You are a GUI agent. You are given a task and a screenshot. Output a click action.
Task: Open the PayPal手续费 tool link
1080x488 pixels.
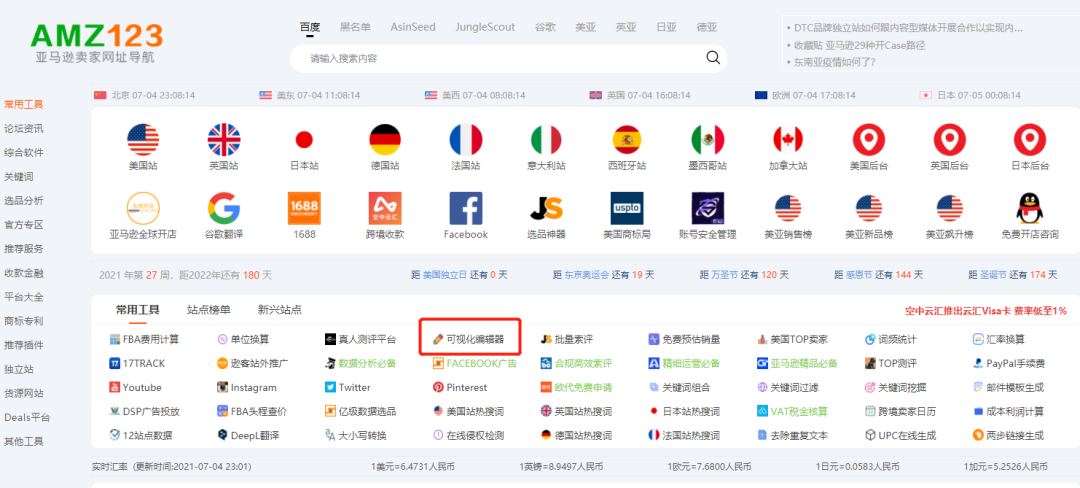tap(1008, 363)
